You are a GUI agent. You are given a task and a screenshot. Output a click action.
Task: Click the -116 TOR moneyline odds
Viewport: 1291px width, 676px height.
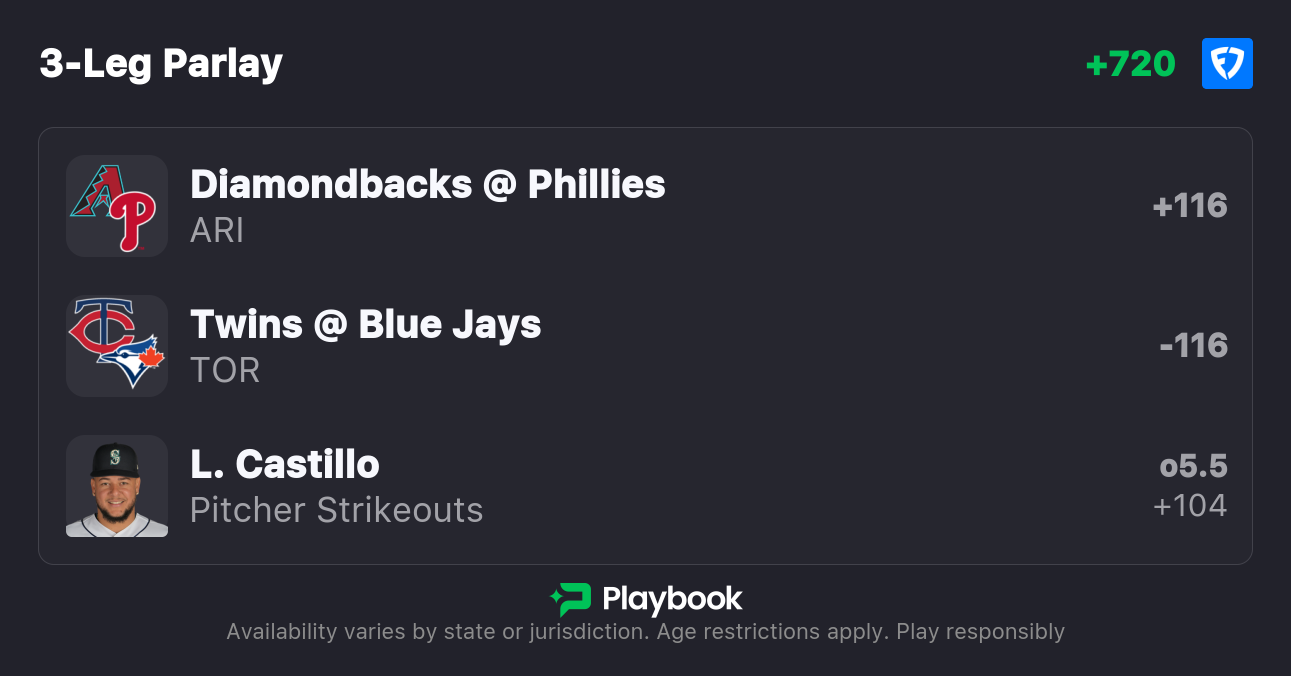pyautogui.click(x=1193, y=346)
